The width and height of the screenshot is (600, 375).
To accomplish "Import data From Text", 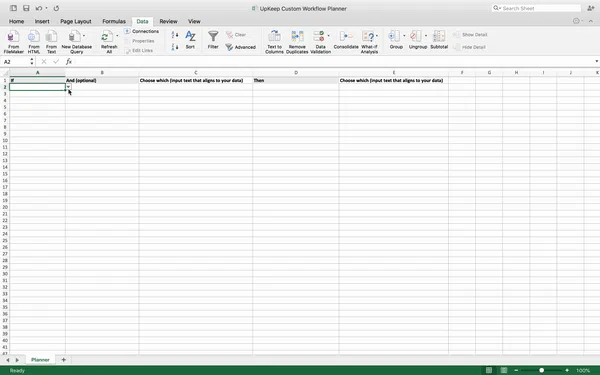I will (x=51, y=42).
